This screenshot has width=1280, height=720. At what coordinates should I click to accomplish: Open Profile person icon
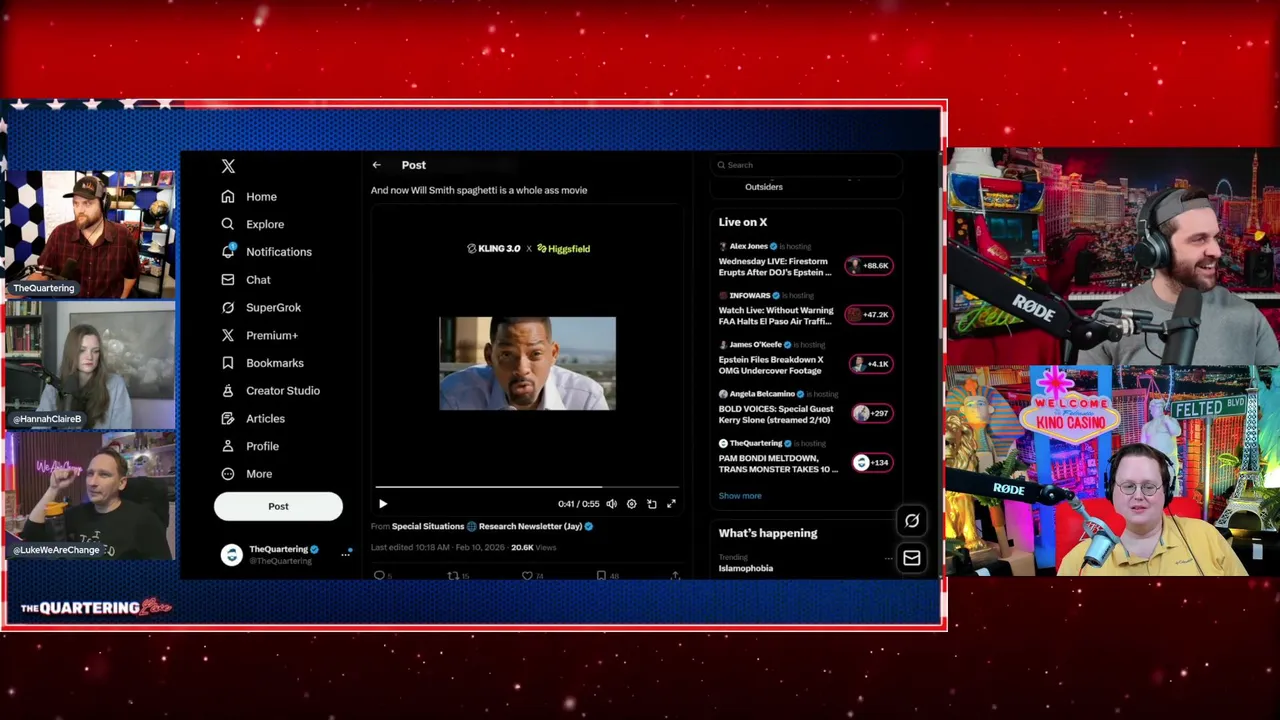228,446
